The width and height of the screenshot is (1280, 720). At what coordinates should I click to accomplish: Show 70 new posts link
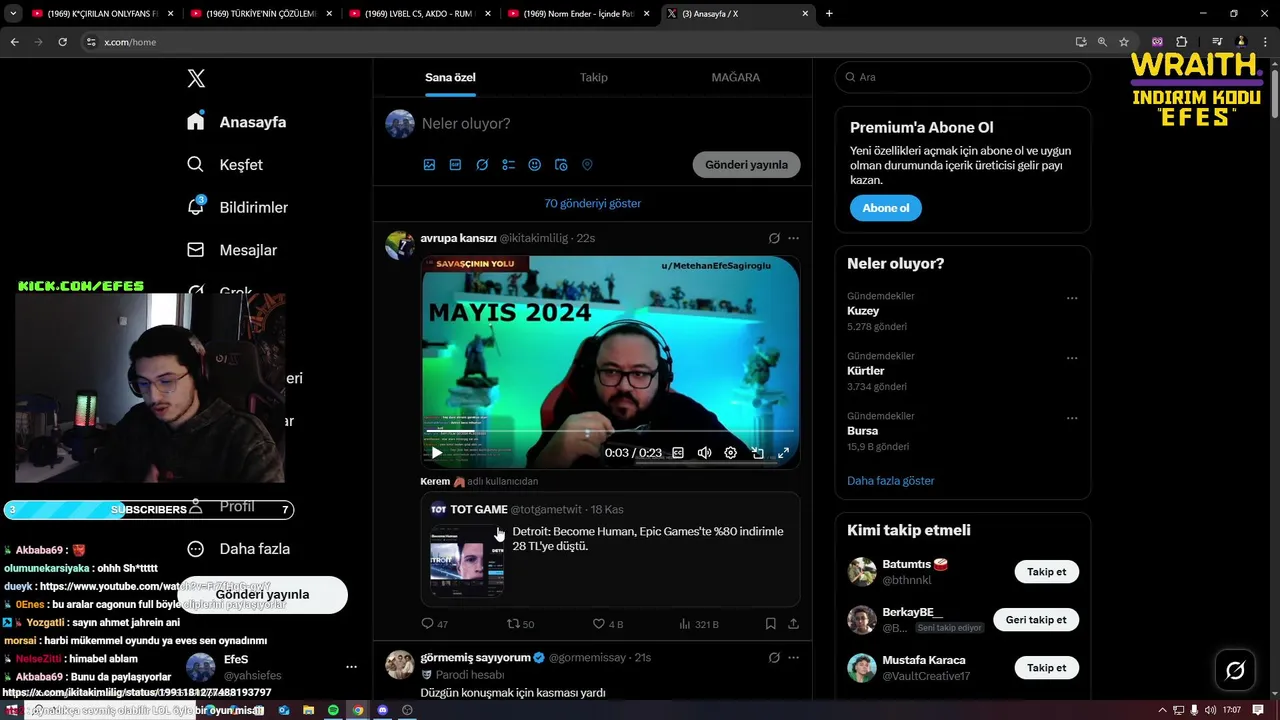[x=593, y=203]
